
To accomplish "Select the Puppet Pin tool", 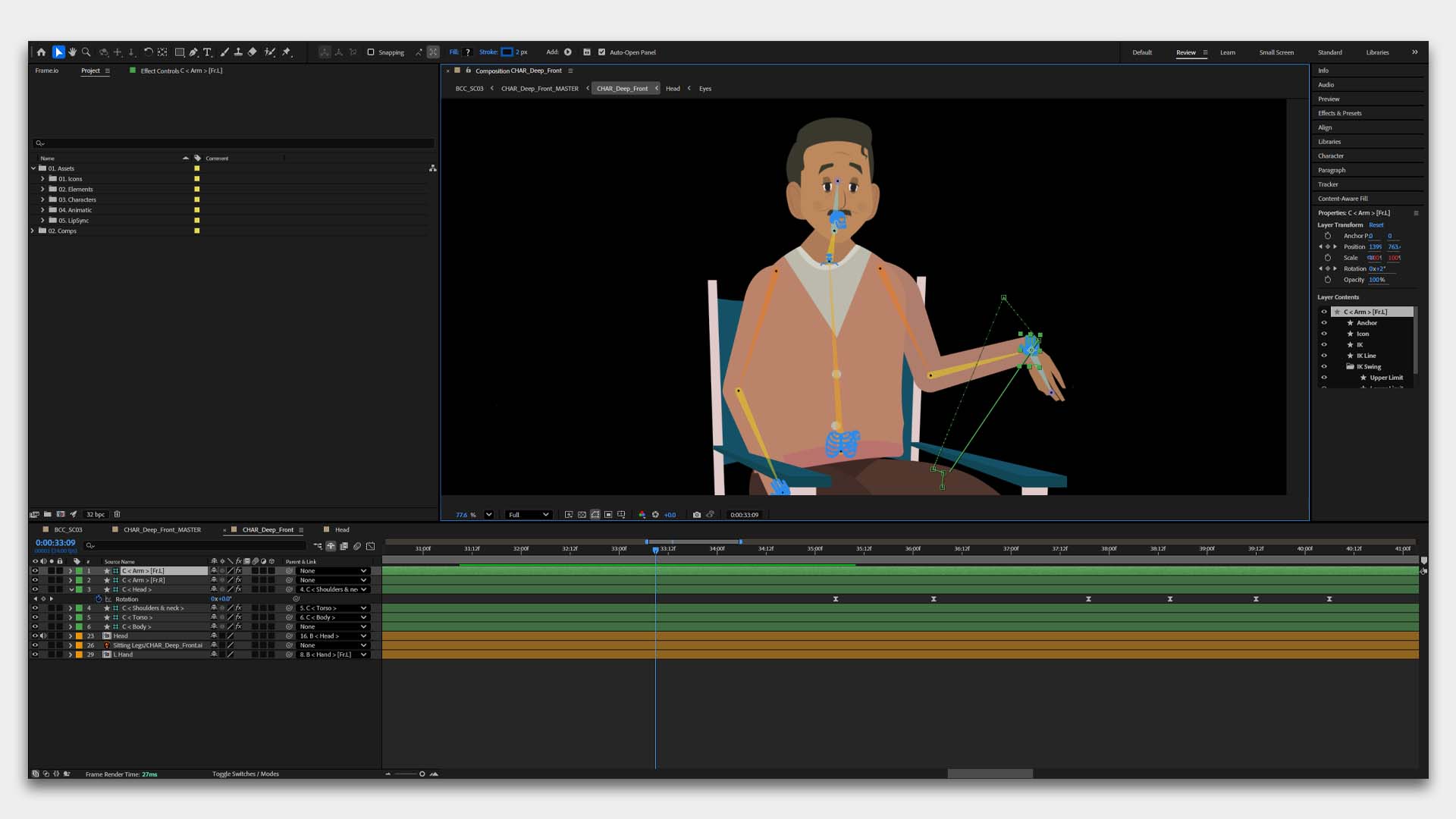I will click(287, 52).
